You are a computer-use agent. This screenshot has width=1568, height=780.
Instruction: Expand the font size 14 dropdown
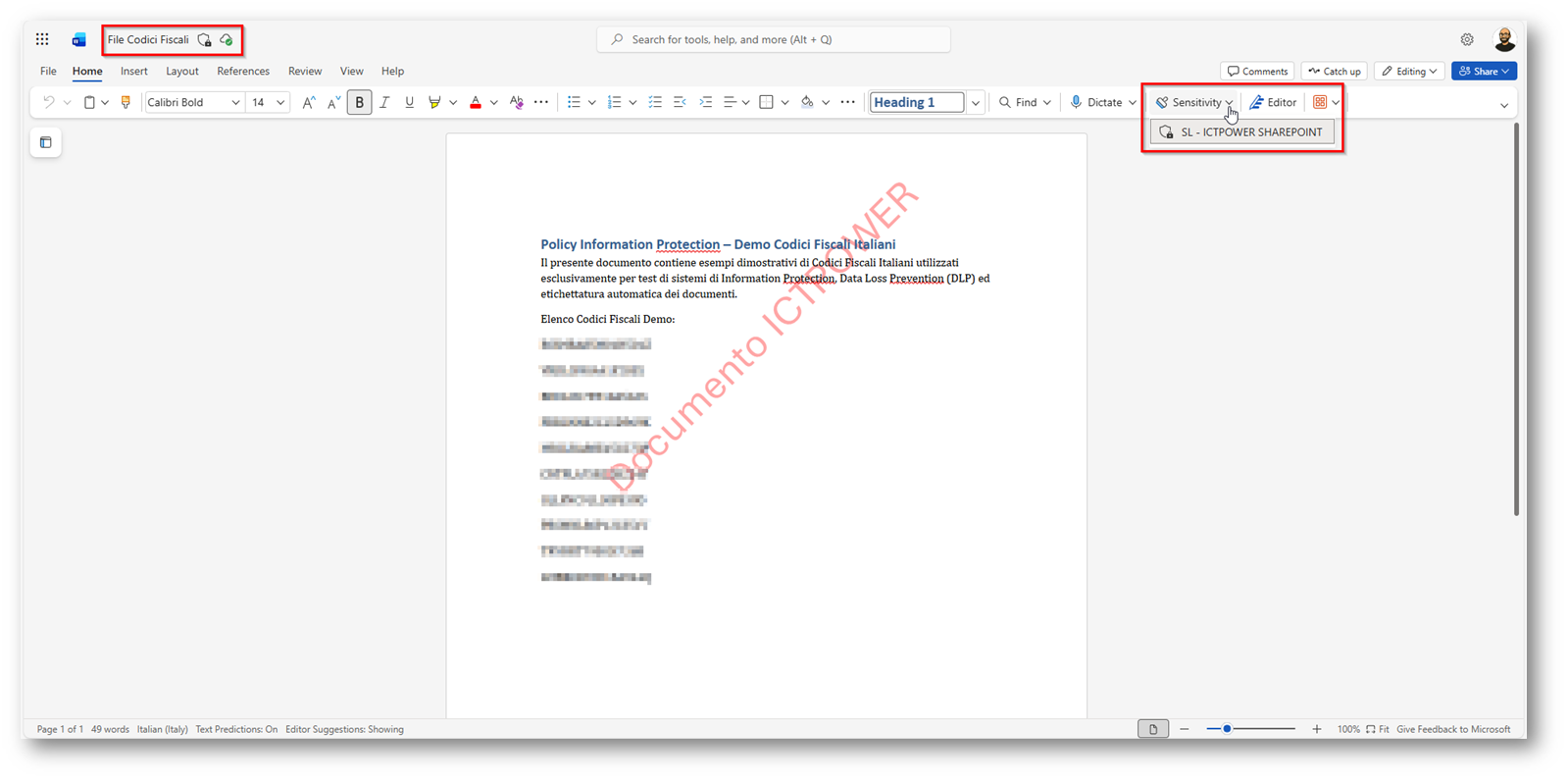pyautogui.click(x=280, y=102)
